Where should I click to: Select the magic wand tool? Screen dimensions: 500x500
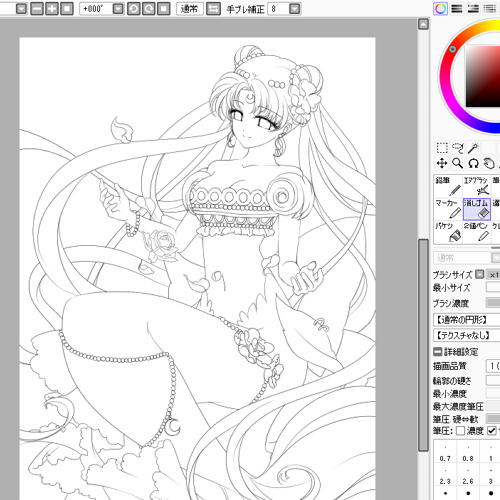tap(473, 147)
